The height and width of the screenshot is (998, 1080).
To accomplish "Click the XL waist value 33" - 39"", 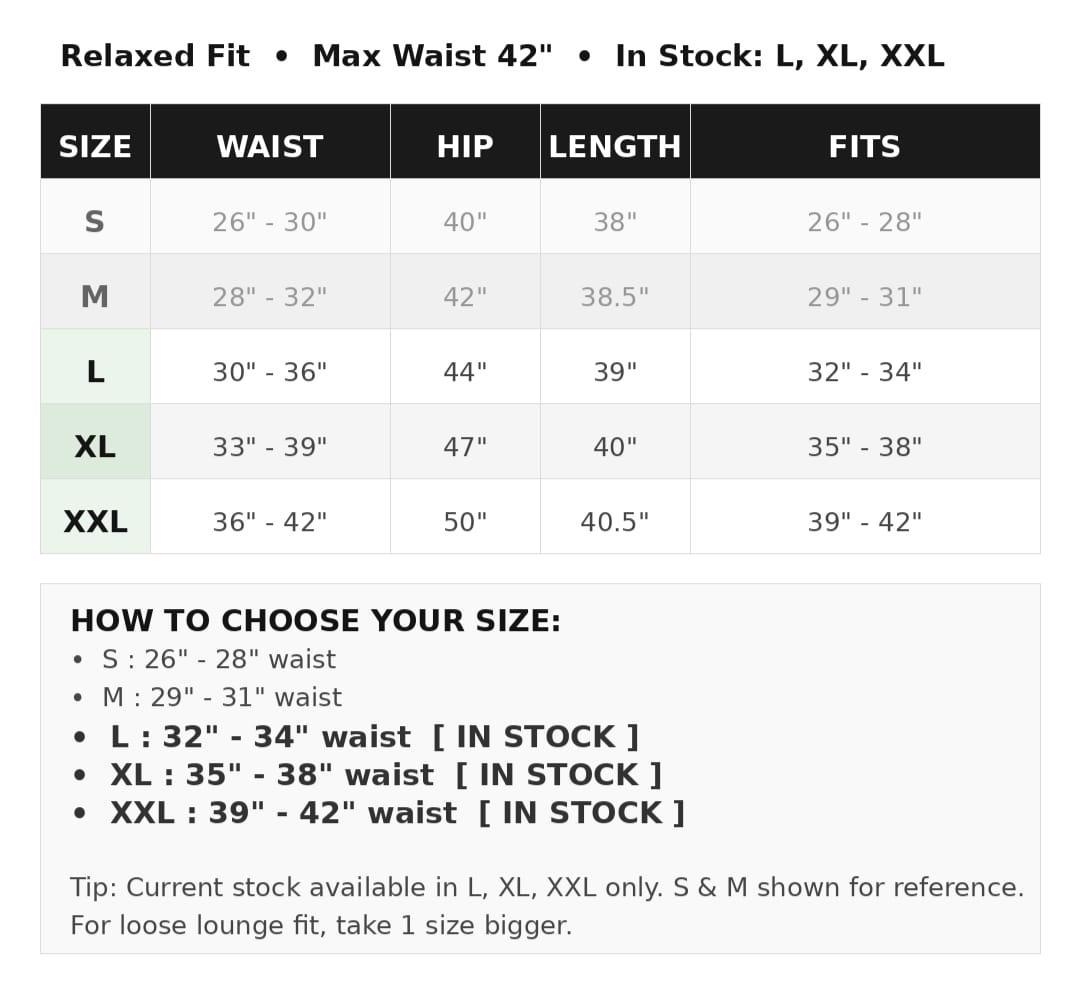I will (x=270, y=447).
